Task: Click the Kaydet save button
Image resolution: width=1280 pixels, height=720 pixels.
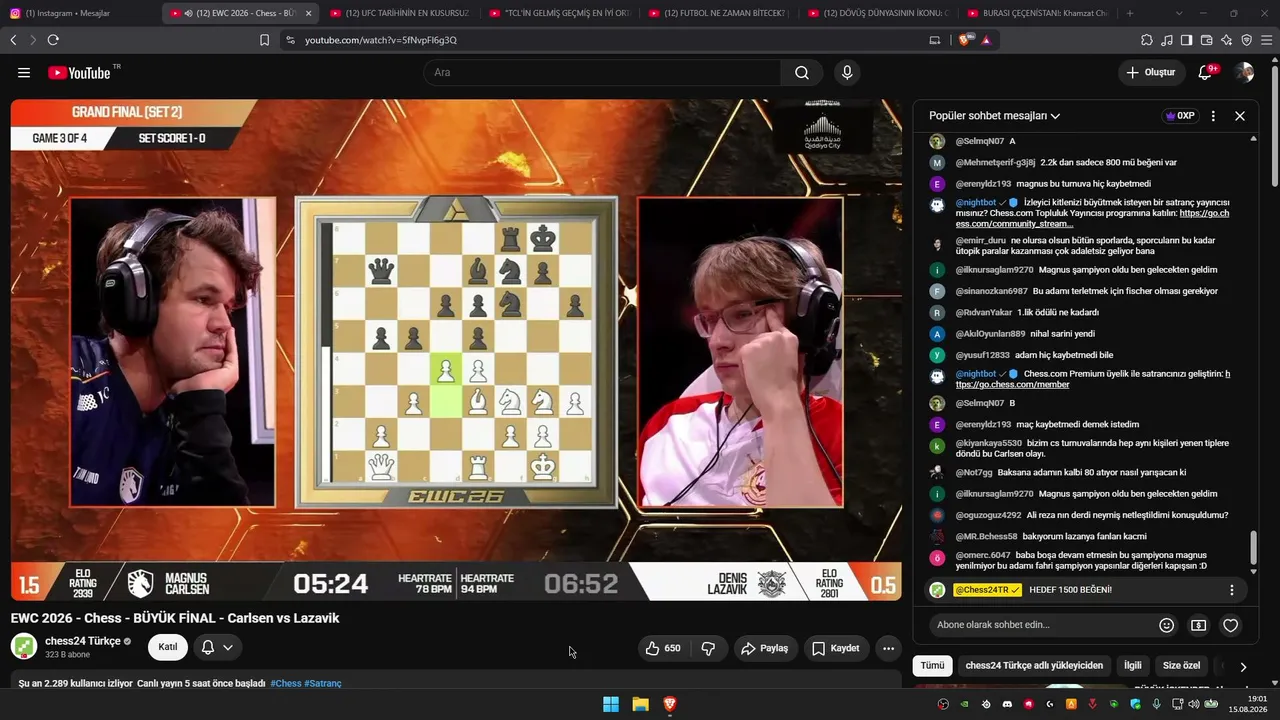Action: coord(836,648)
